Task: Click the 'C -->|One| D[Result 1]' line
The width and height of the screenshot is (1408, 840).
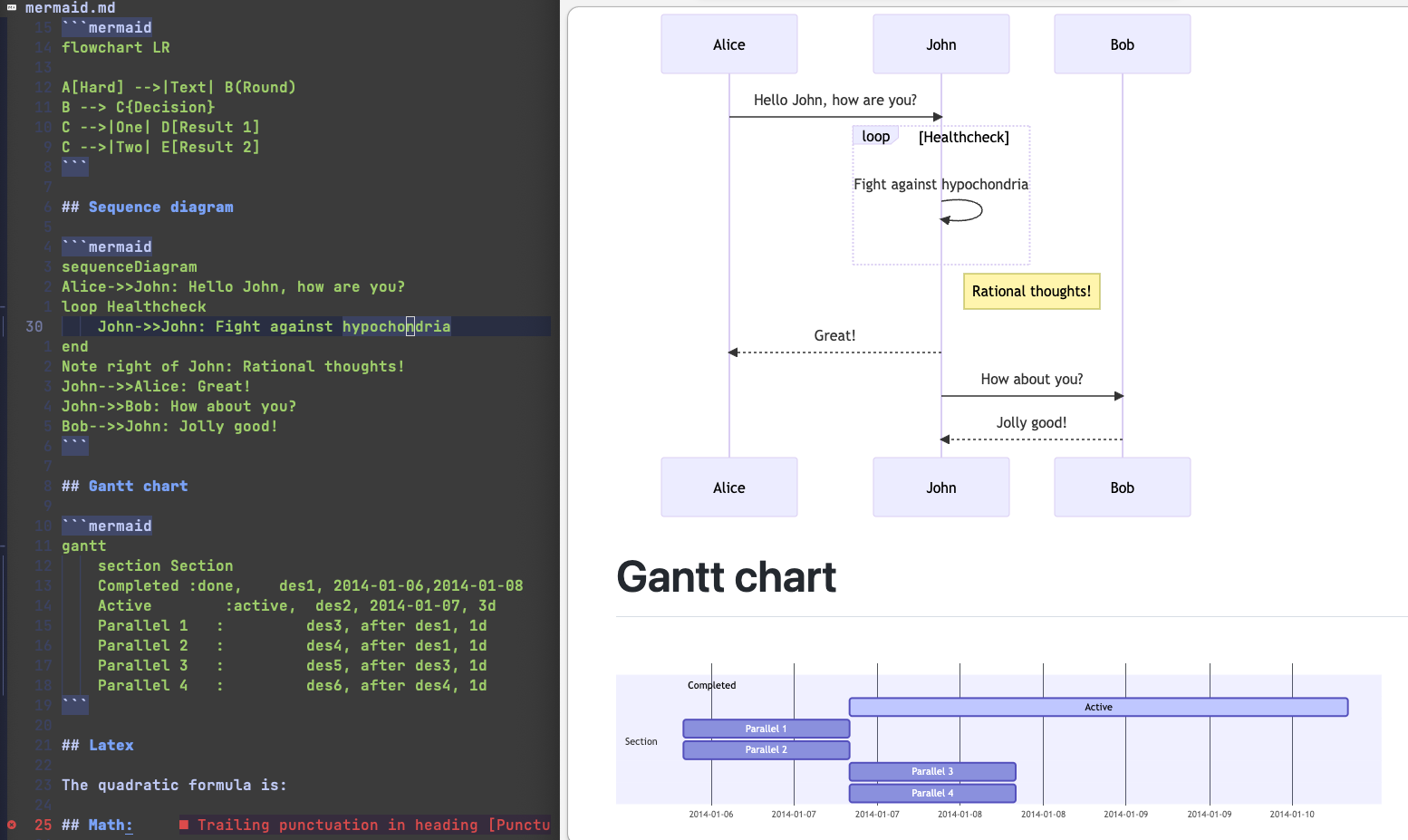Action: click(x=160, y=127)
